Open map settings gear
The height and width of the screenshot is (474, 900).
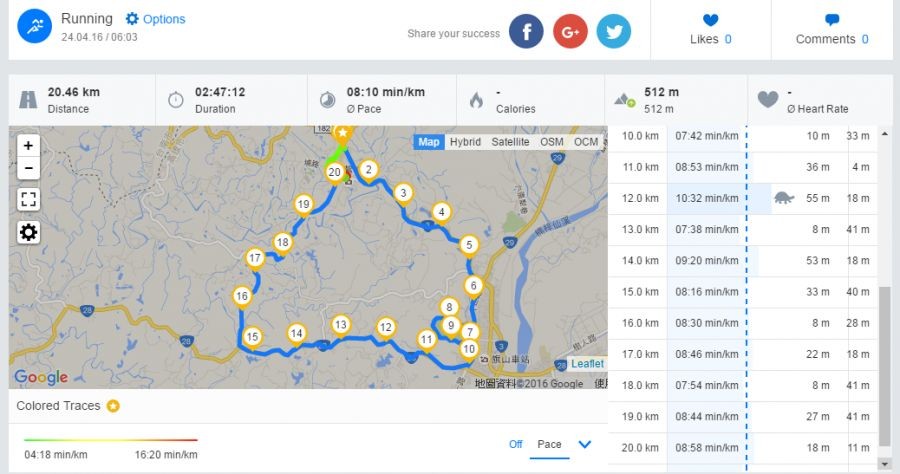[28, 233]
